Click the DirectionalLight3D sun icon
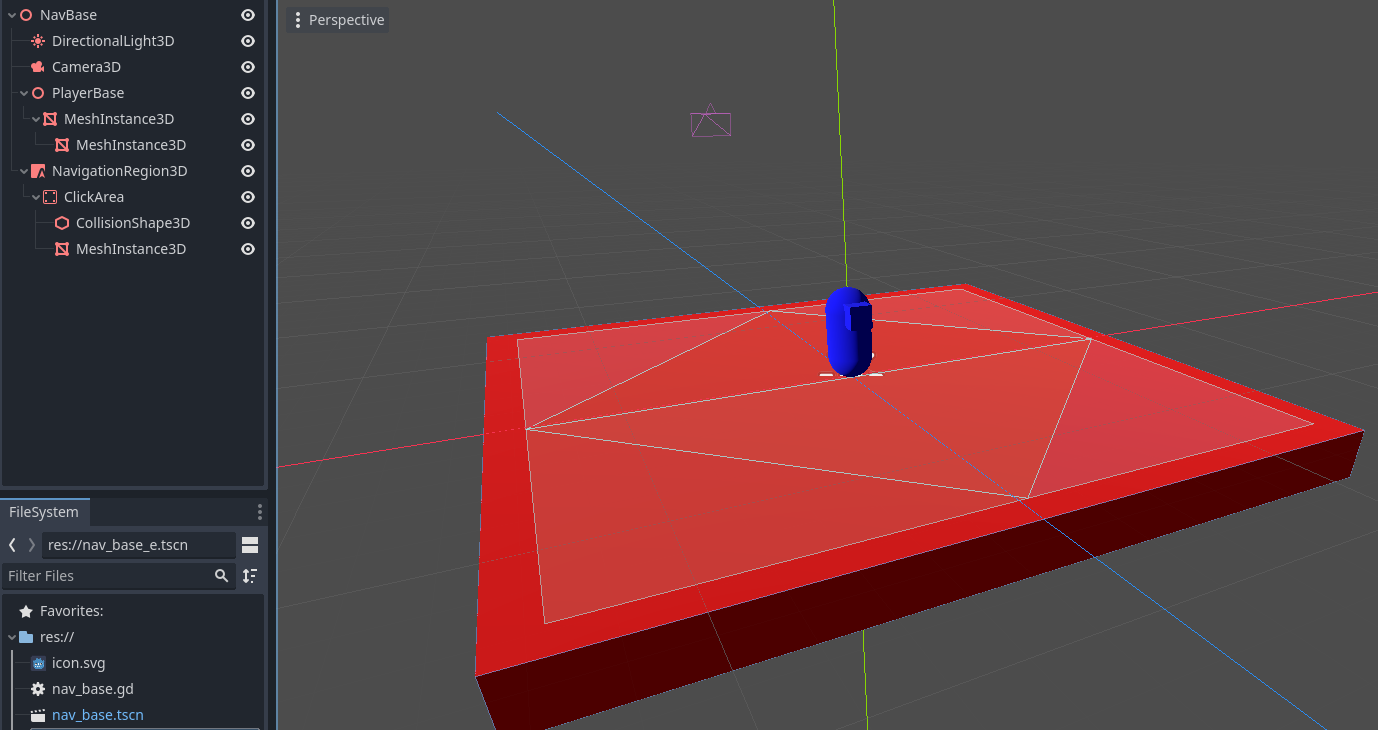The width and height of the screenshot is (1378, 730). point(38,41)
